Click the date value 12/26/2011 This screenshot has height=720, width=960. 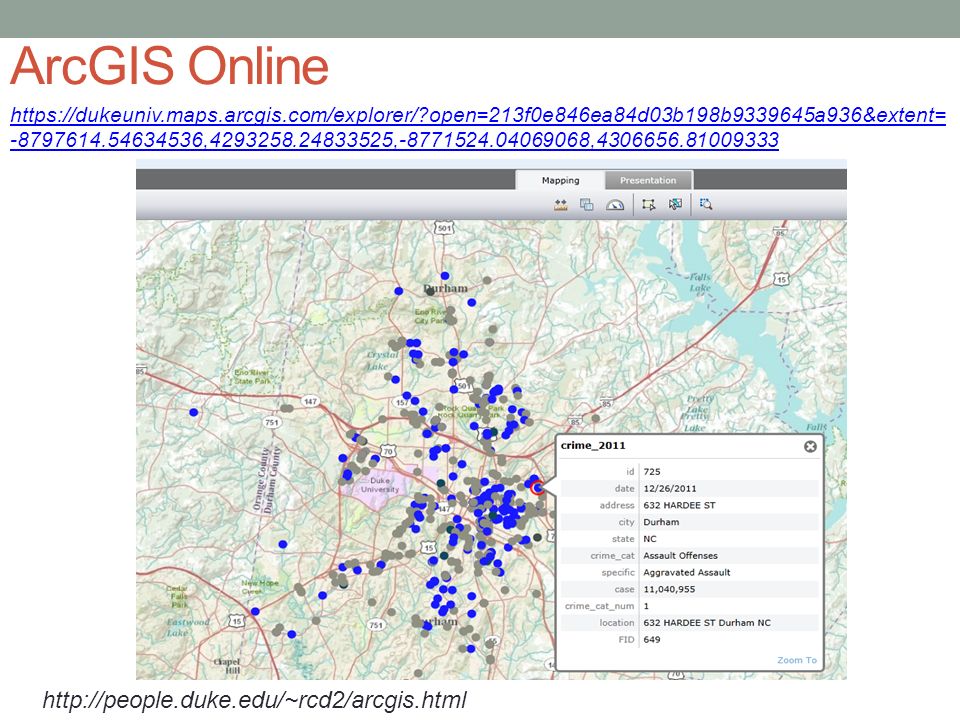pyautogui.click(x=669, y=489)
